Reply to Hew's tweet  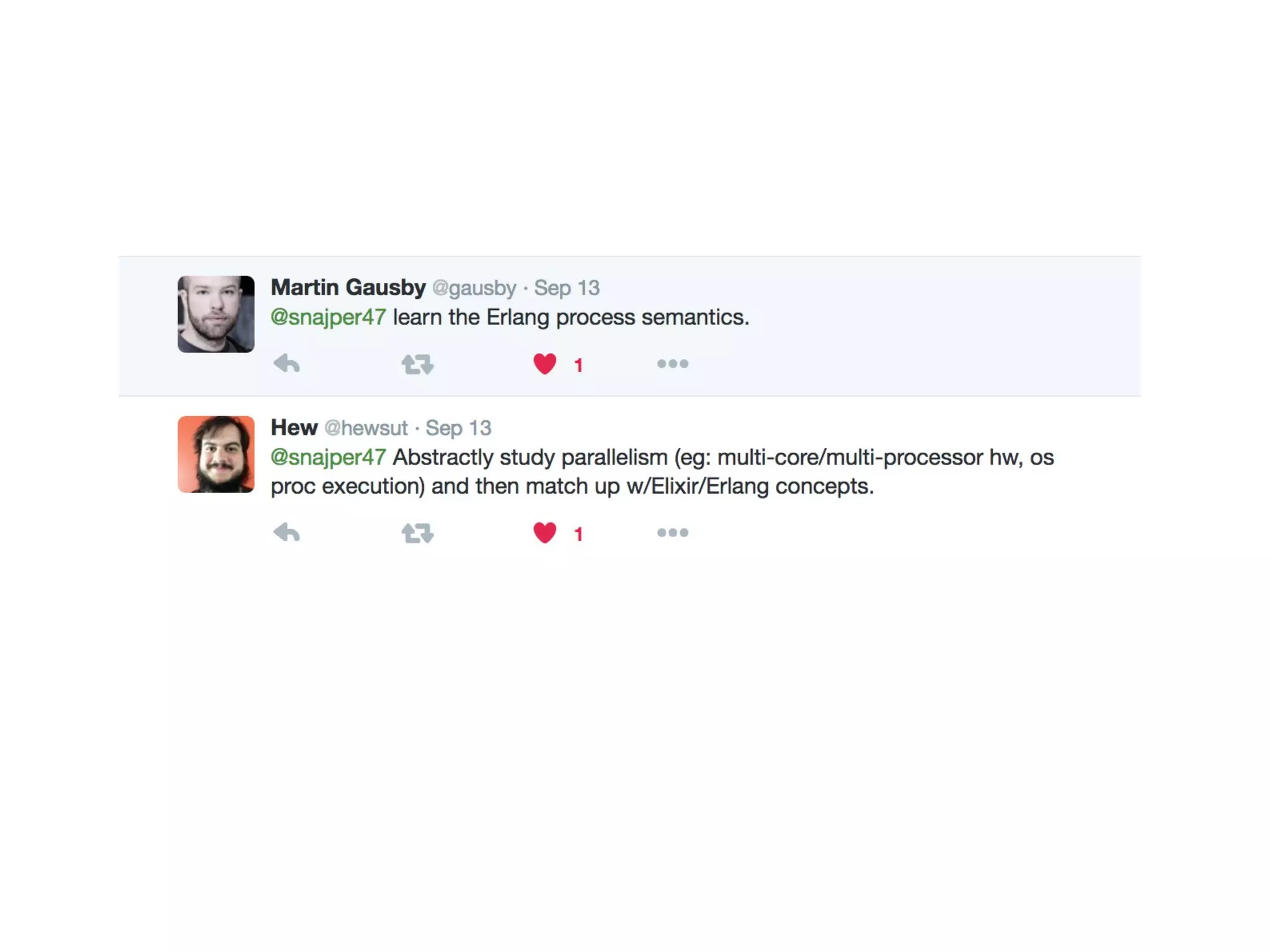(x=286, y=532)
